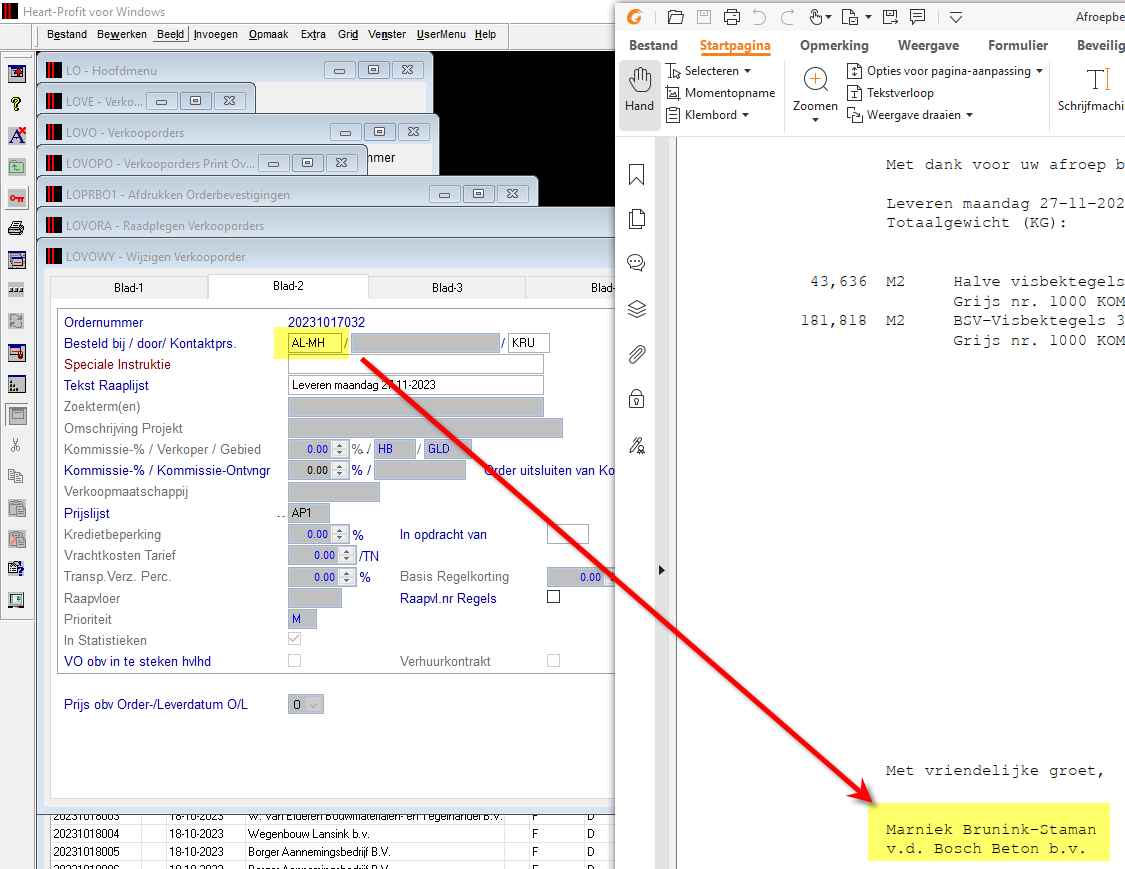Open the Bestand menu in Heart-Profit
Viewport: 1125px width, 869px height.
(67, 34)
